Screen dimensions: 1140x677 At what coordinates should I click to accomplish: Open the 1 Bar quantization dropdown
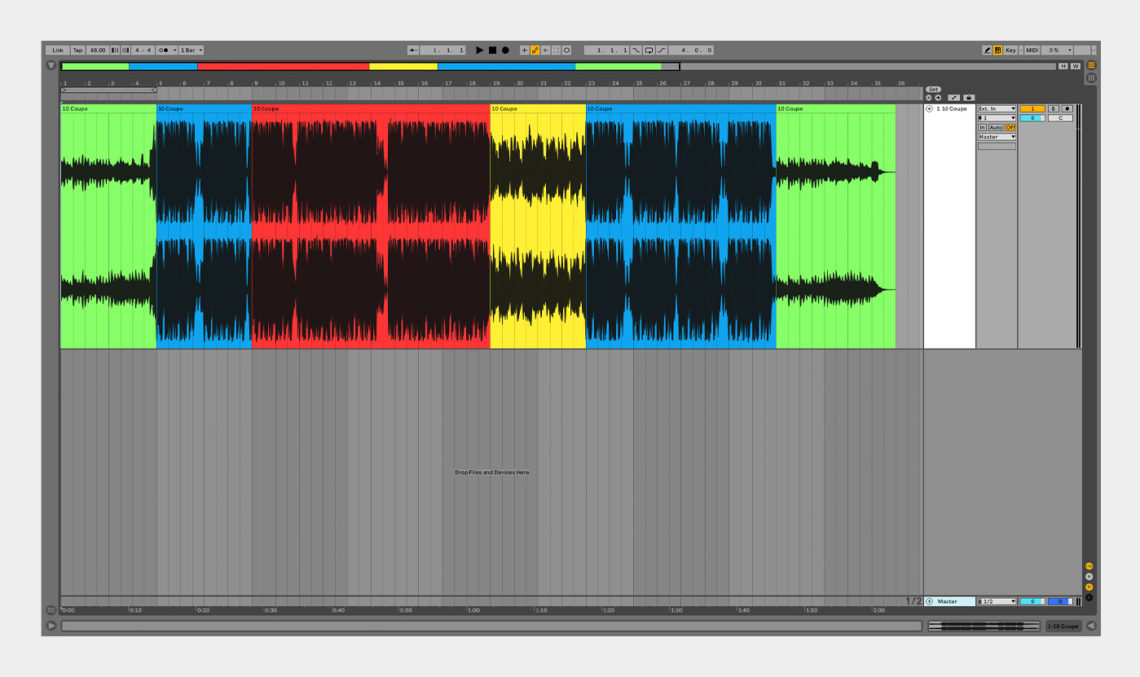coord(191,50)
